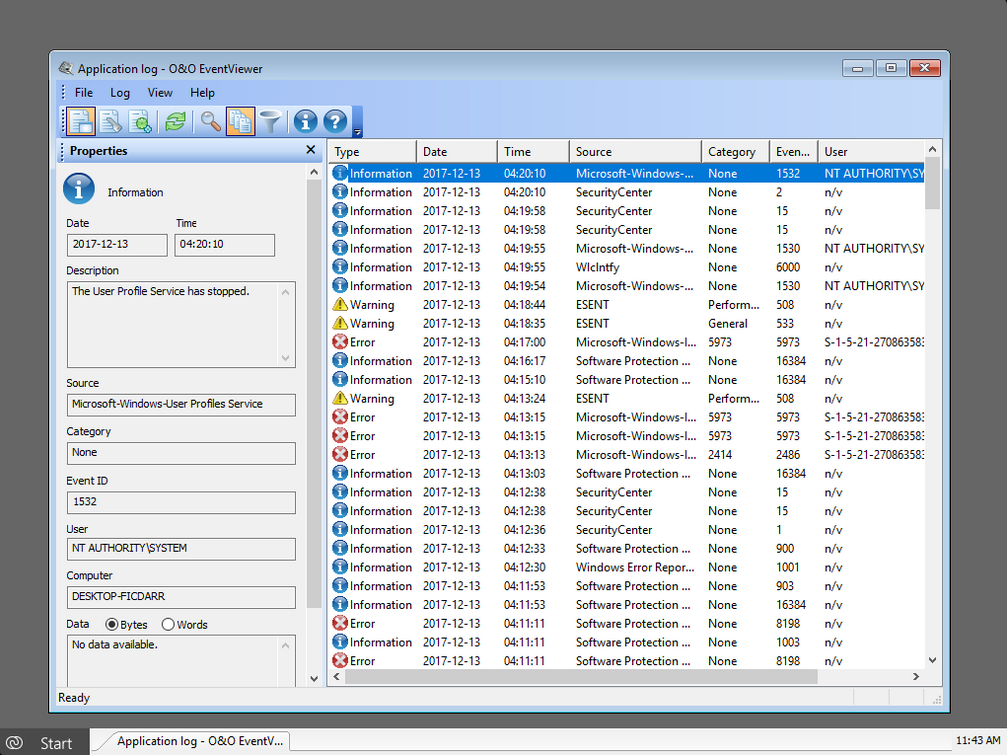Open the Log menu

point(120,93)
